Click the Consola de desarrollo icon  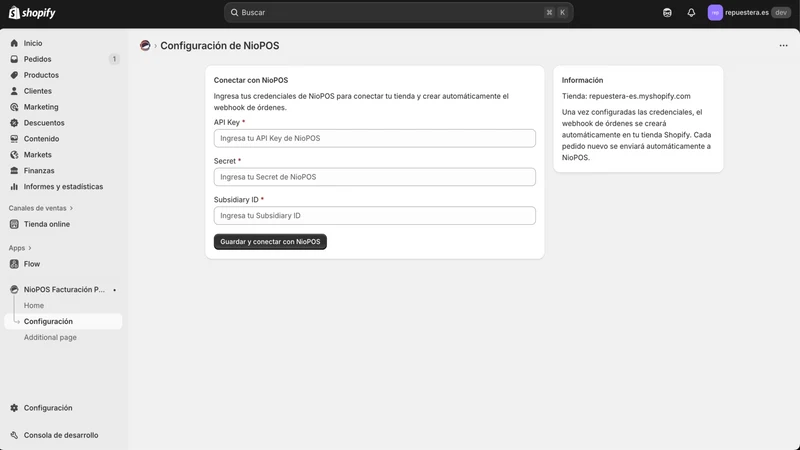(x=14, y=435)
